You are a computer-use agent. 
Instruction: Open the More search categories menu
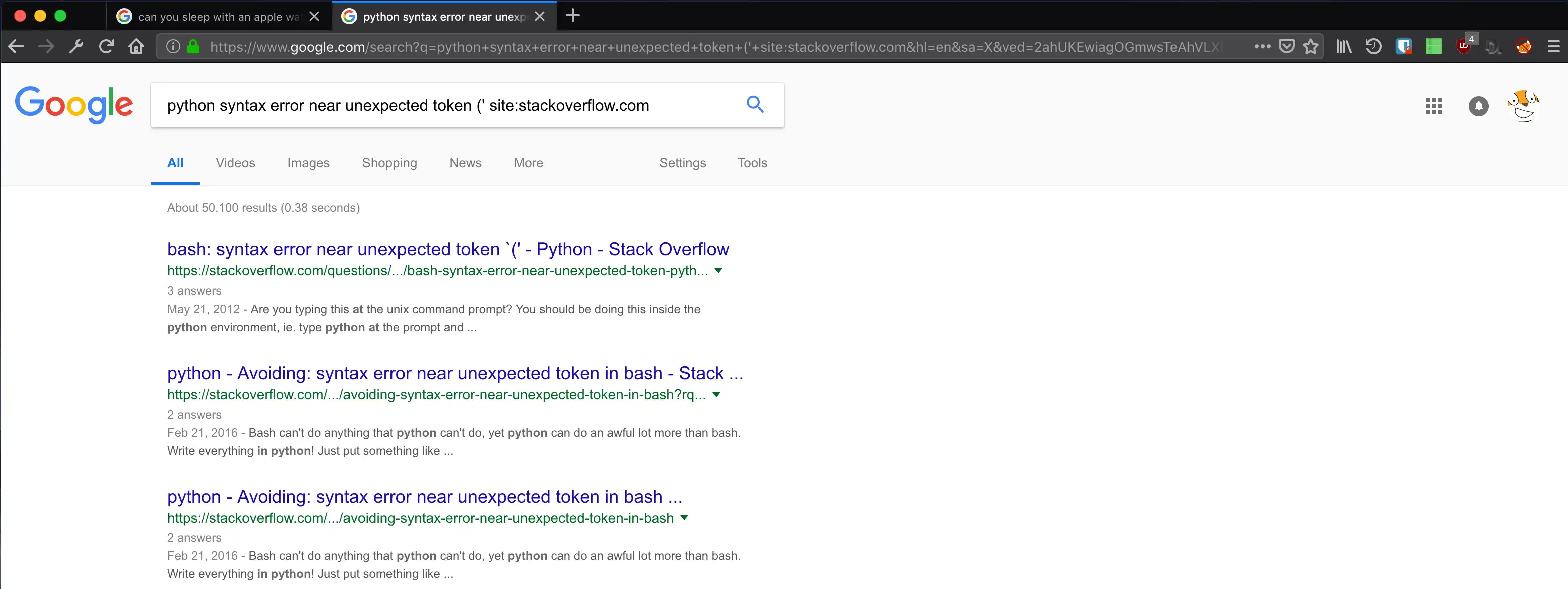(528, 163)
